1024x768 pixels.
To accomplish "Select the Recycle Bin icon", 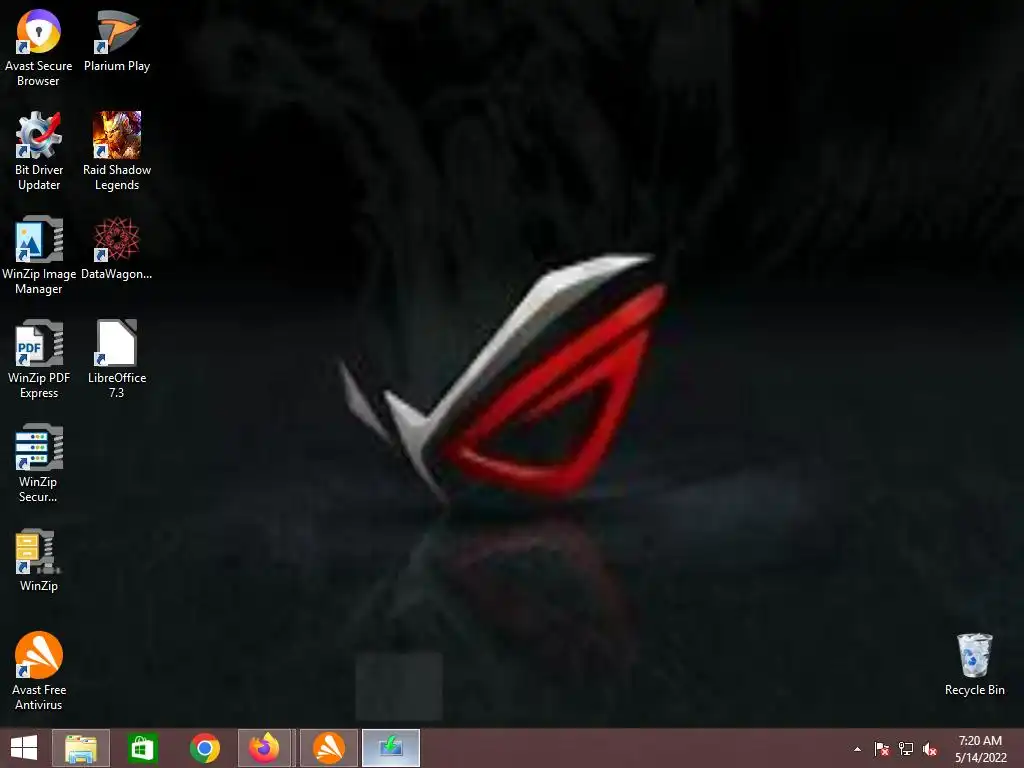I will tap(974, 664).
